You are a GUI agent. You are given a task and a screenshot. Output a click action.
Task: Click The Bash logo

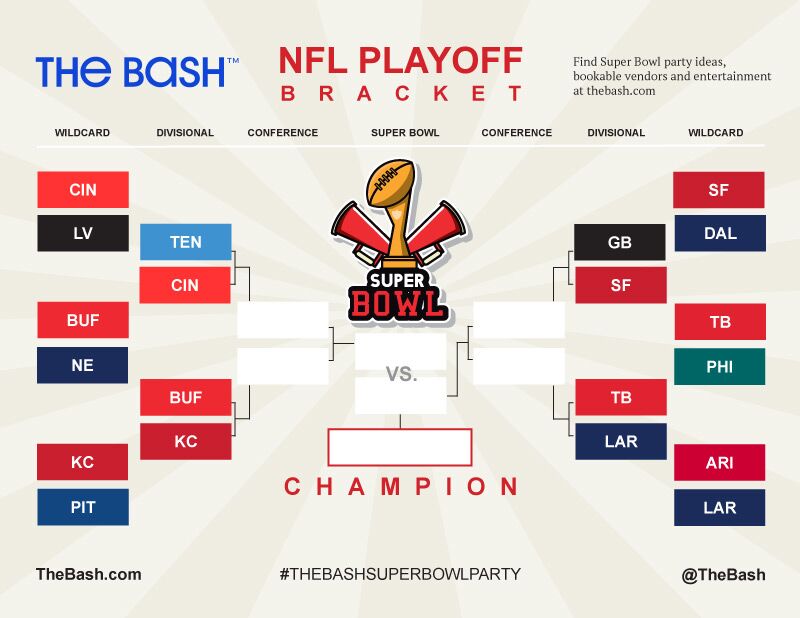pos(137,71)
